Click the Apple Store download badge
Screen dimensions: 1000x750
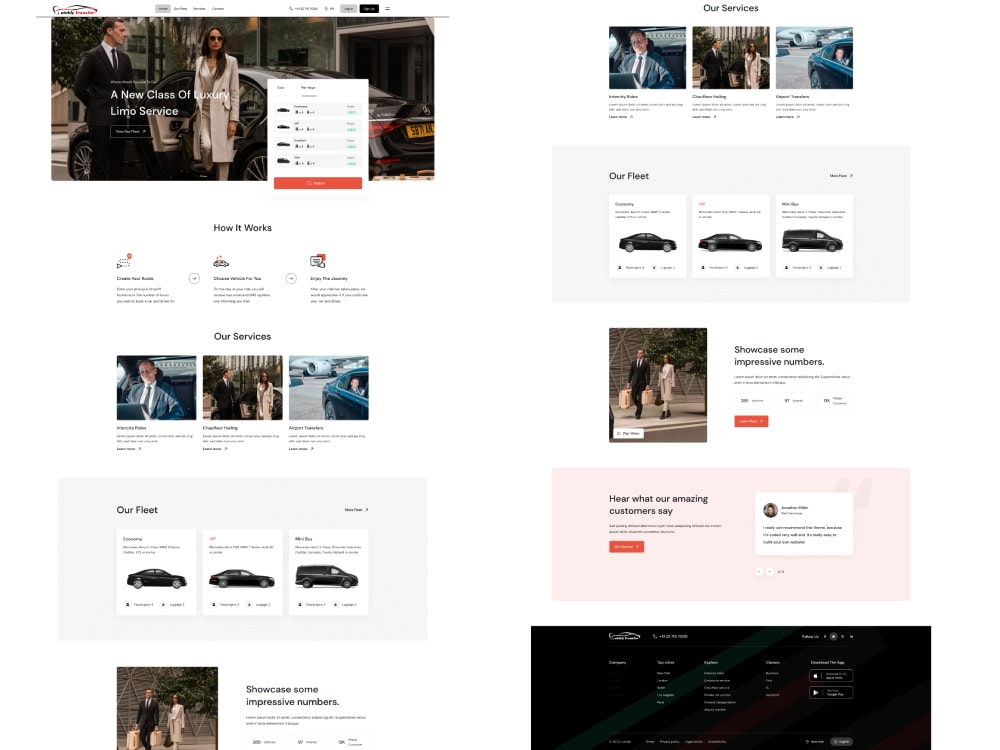831,676
